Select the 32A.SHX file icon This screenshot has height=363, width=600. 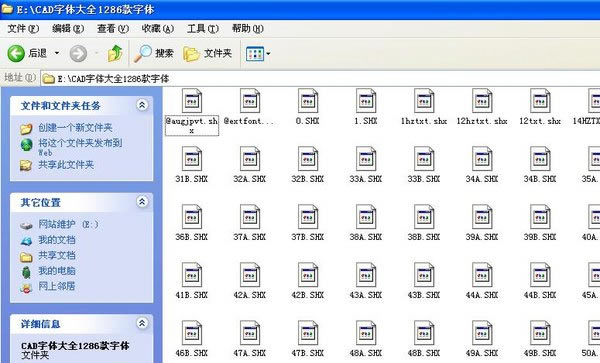click(250, 159)
